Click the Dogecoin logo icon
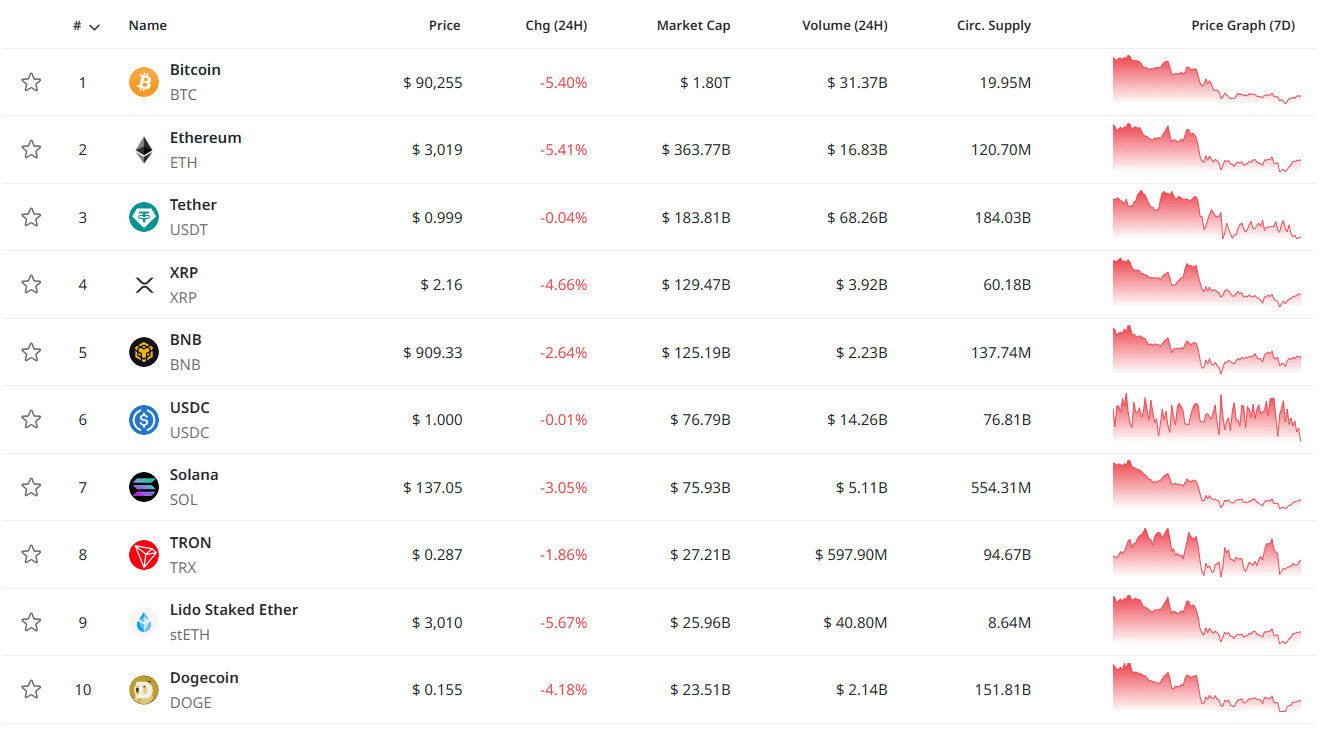The height and width of the screenshot is (732, 1330). click(x=144, y=690)
